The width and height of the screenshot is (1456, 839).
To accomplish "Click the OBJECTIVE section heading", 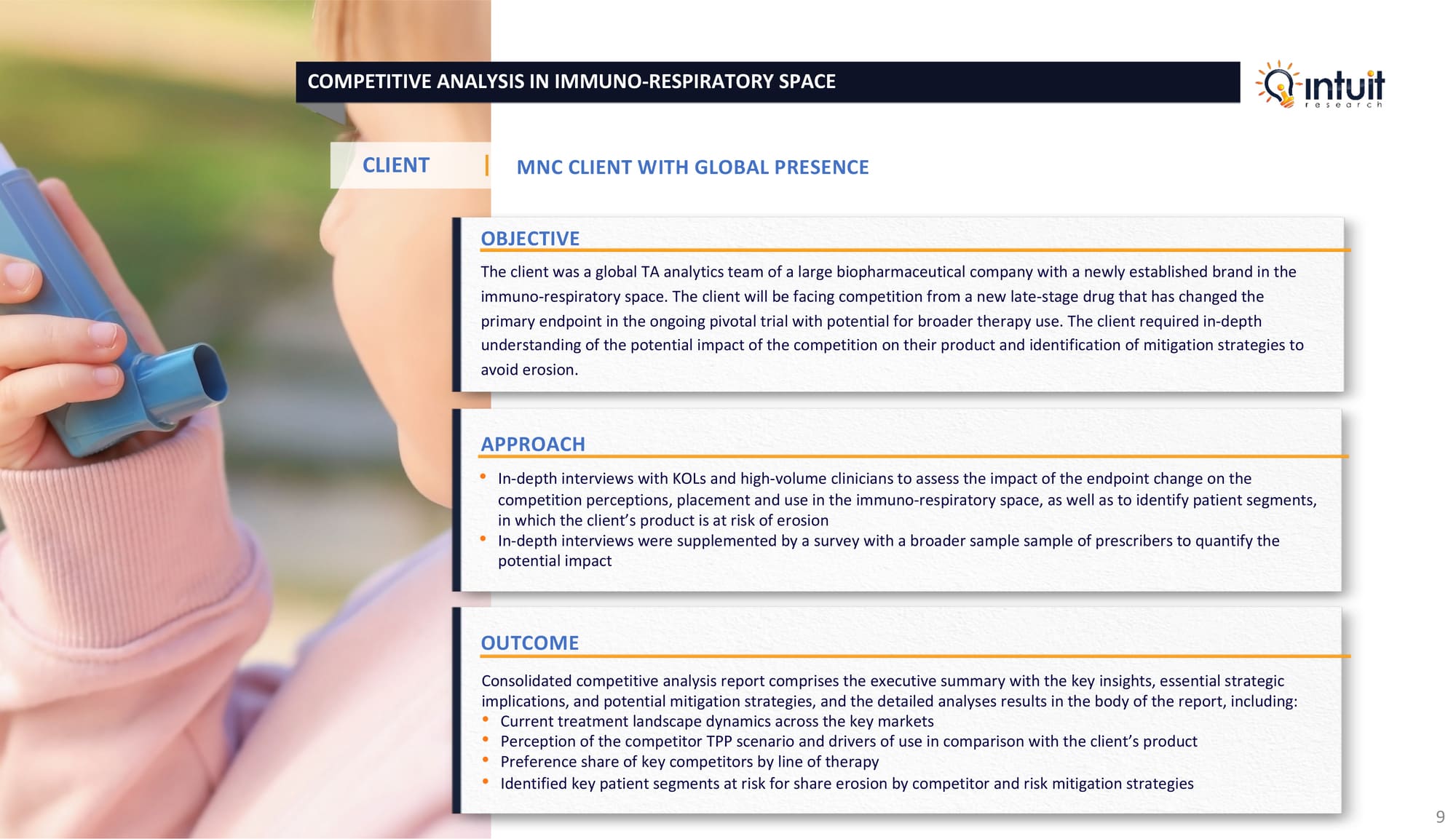I will [530, 239].
